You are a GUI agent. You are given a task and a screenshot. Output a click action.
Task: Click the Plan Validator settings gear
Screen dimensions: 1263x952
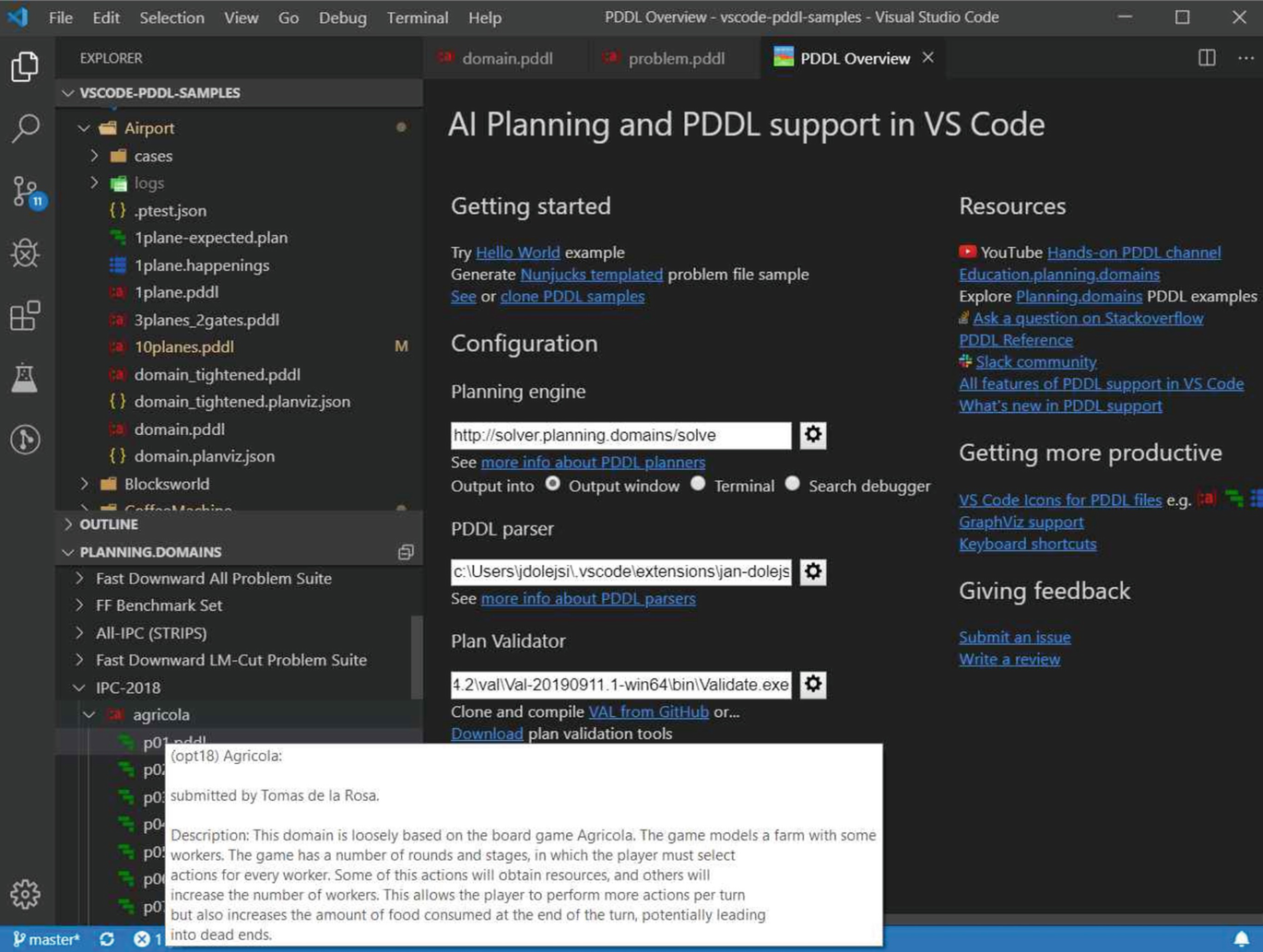pos(812,684)
